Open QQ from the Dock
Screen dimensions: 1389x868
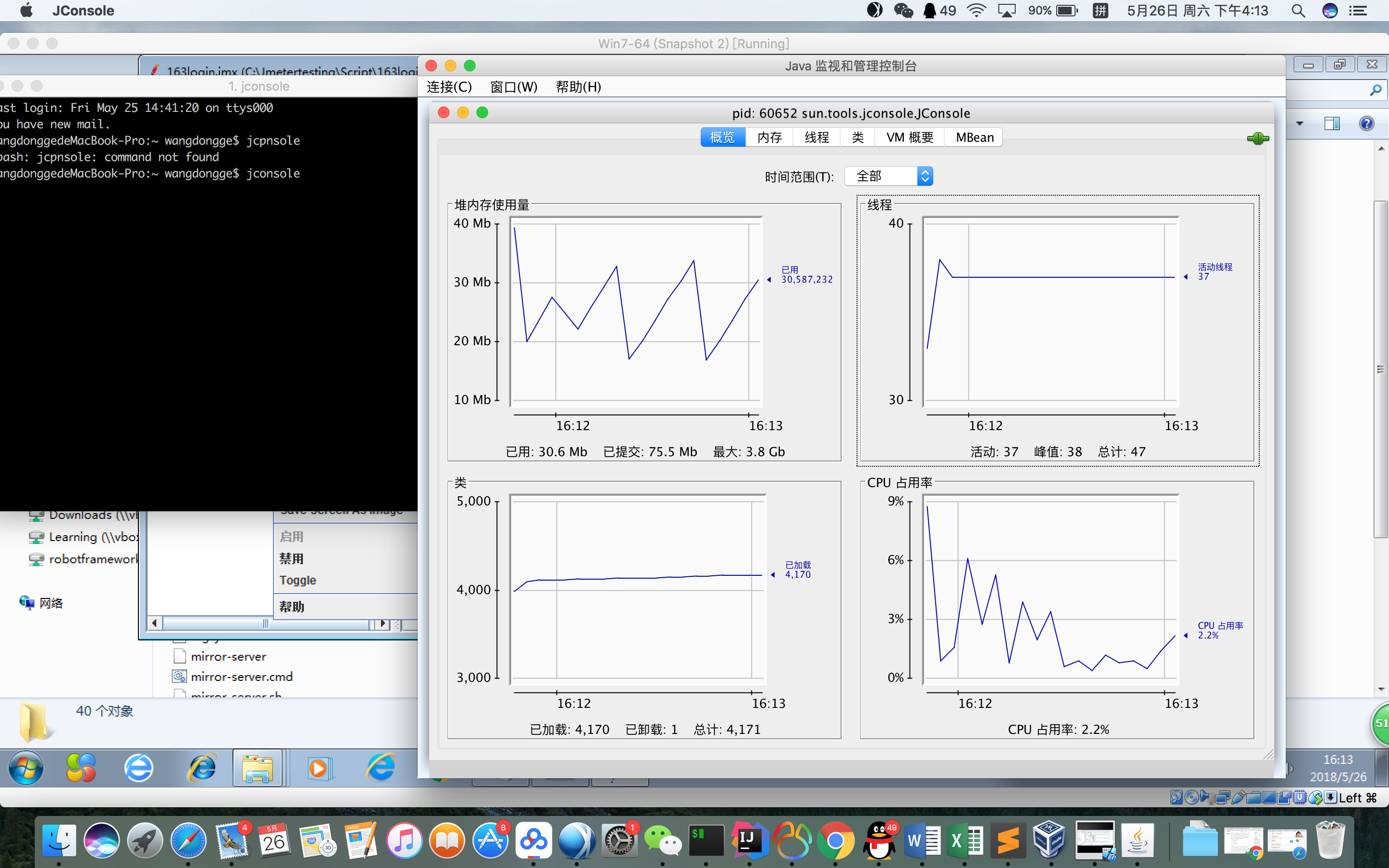(x=879, y=841)
